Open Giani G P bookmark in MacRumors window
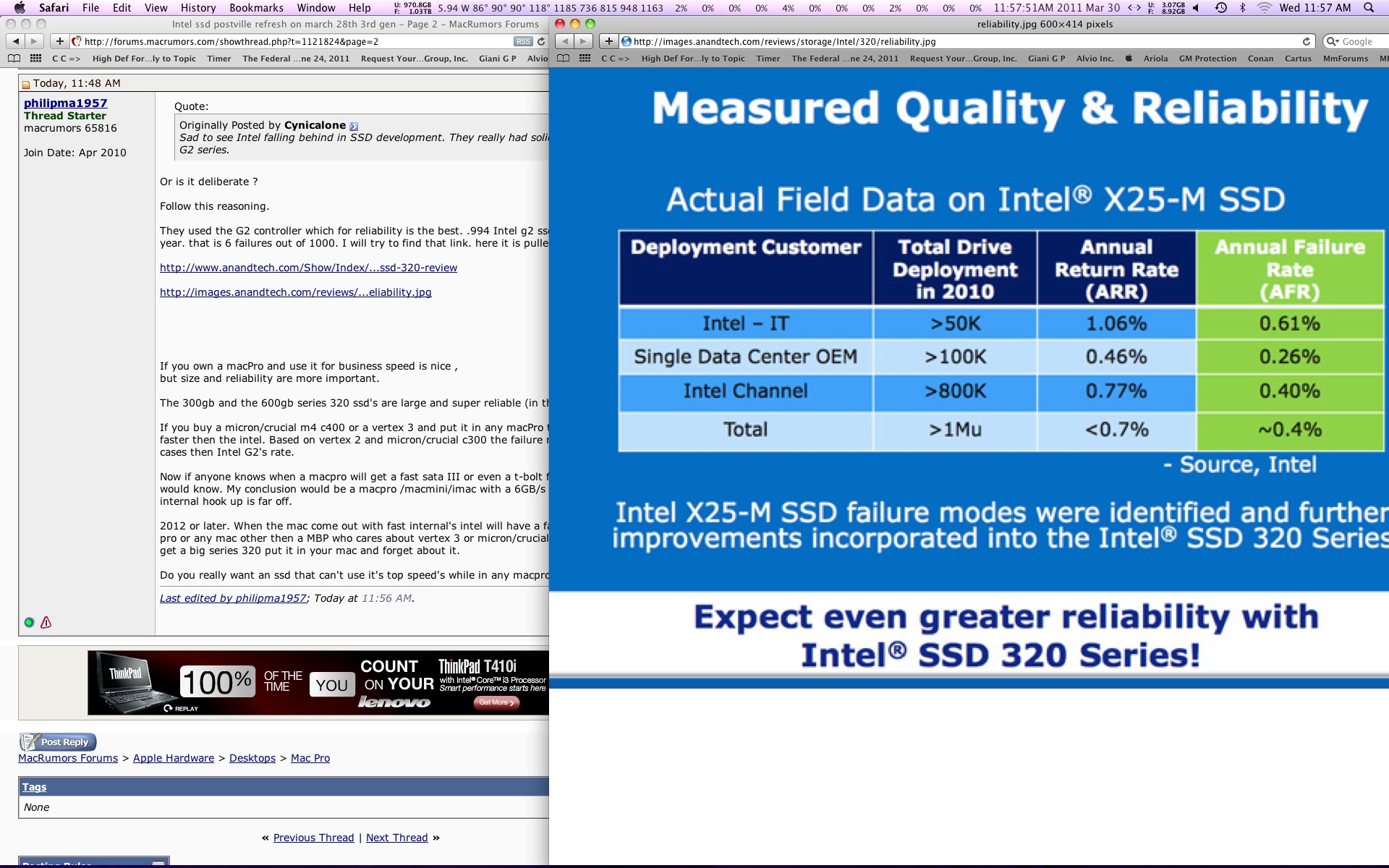 [x=497, y=59]
